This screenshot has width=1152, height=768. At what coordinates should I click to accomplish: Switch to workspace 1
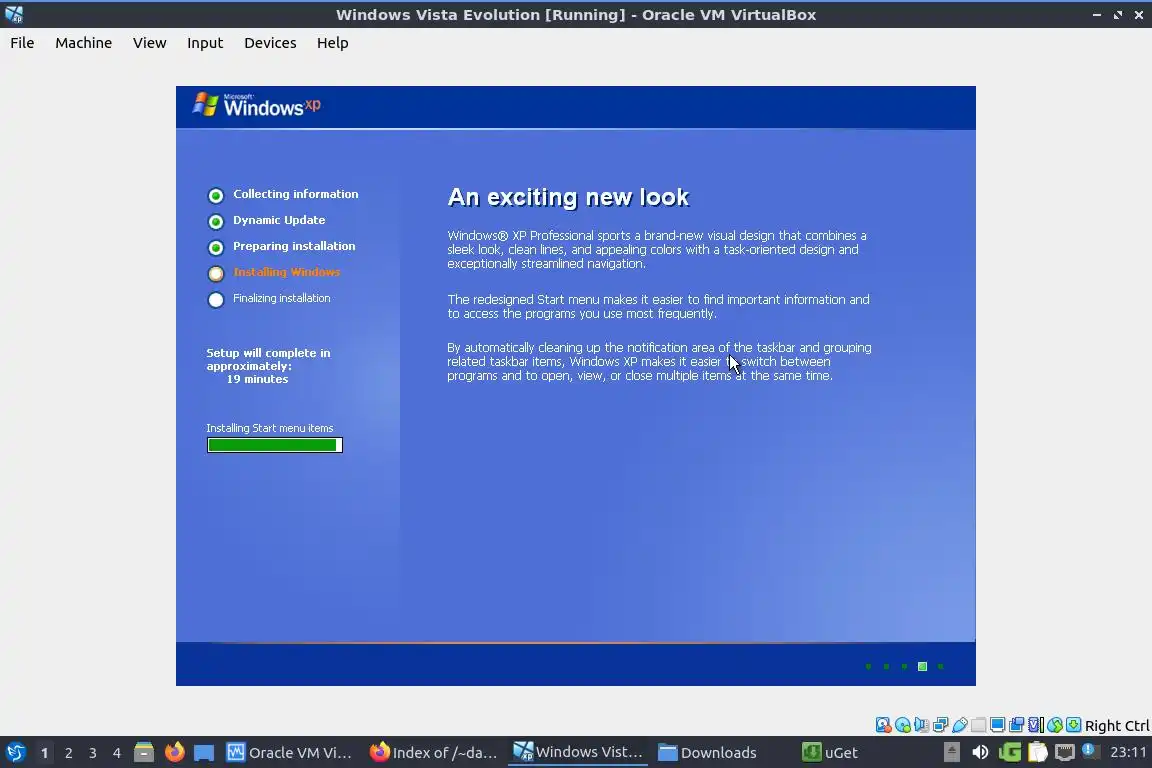tap(45, 753)
